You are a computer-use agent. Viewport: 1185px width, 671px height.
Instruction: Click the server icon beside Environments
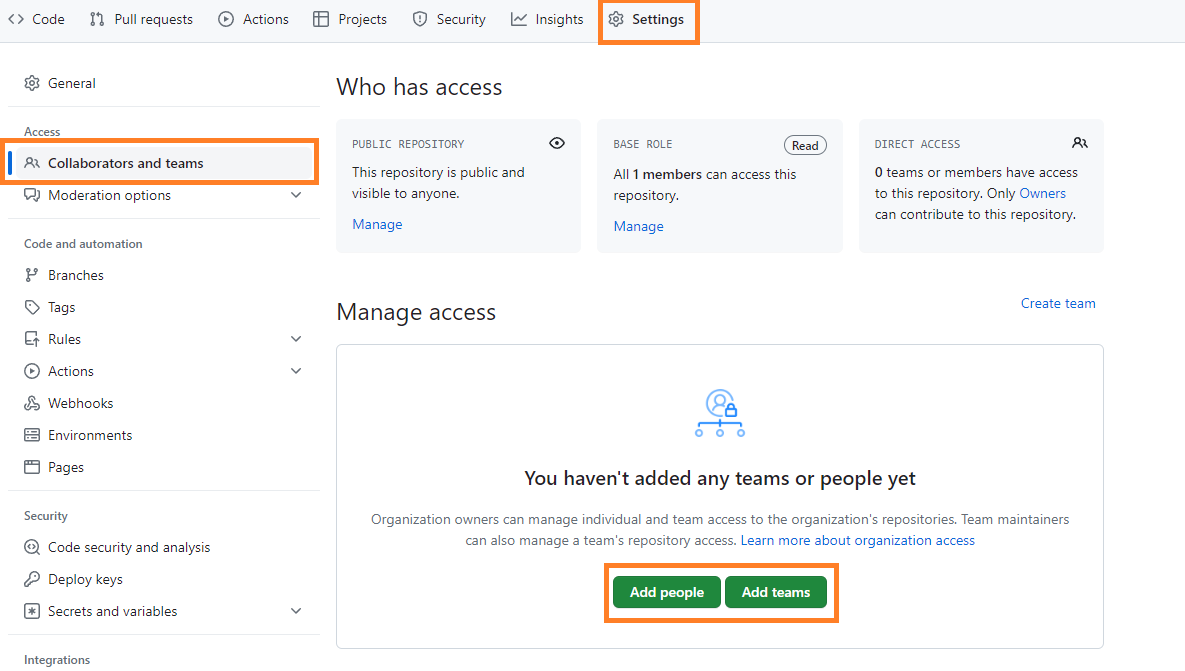tap(32, 435)
